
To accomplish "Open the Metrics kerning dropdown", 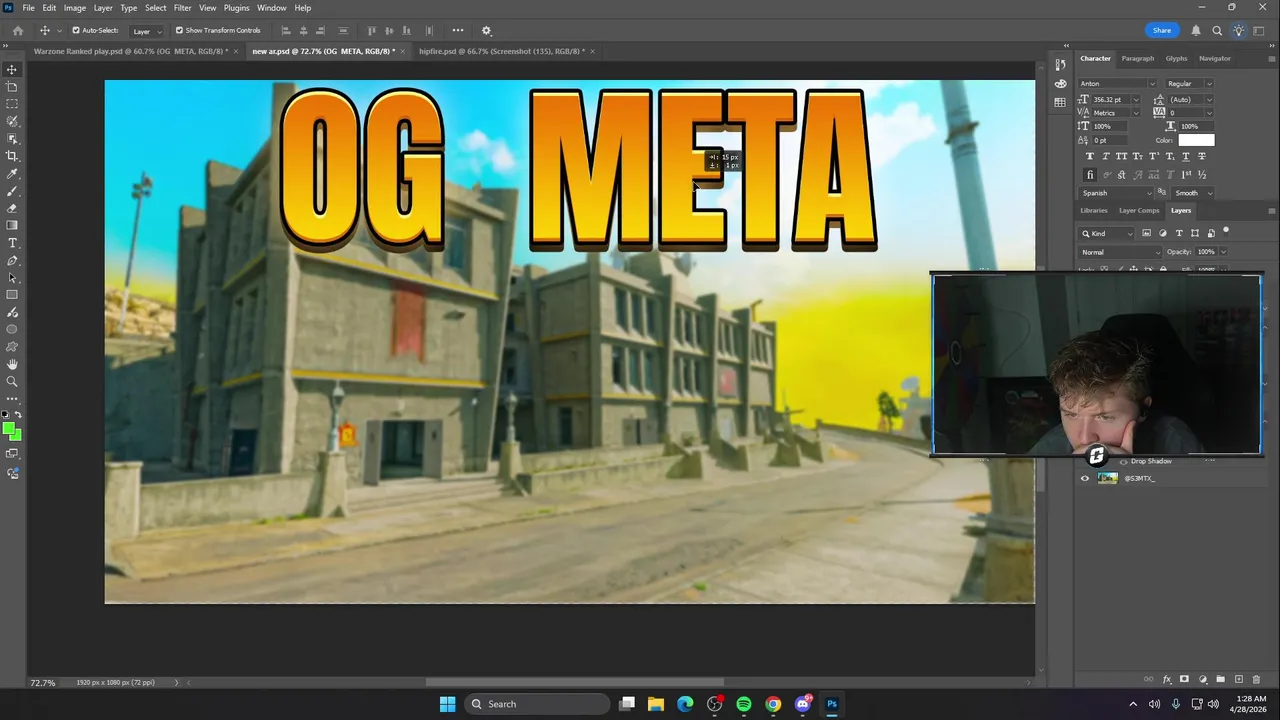I will coord(1136,113).
